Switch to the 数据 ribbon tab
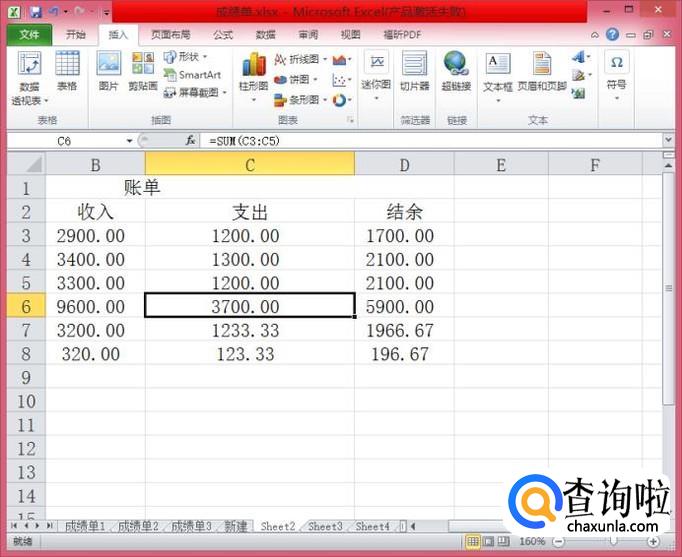Viewport: 682px width, 557px height. (x=266, y=35)
